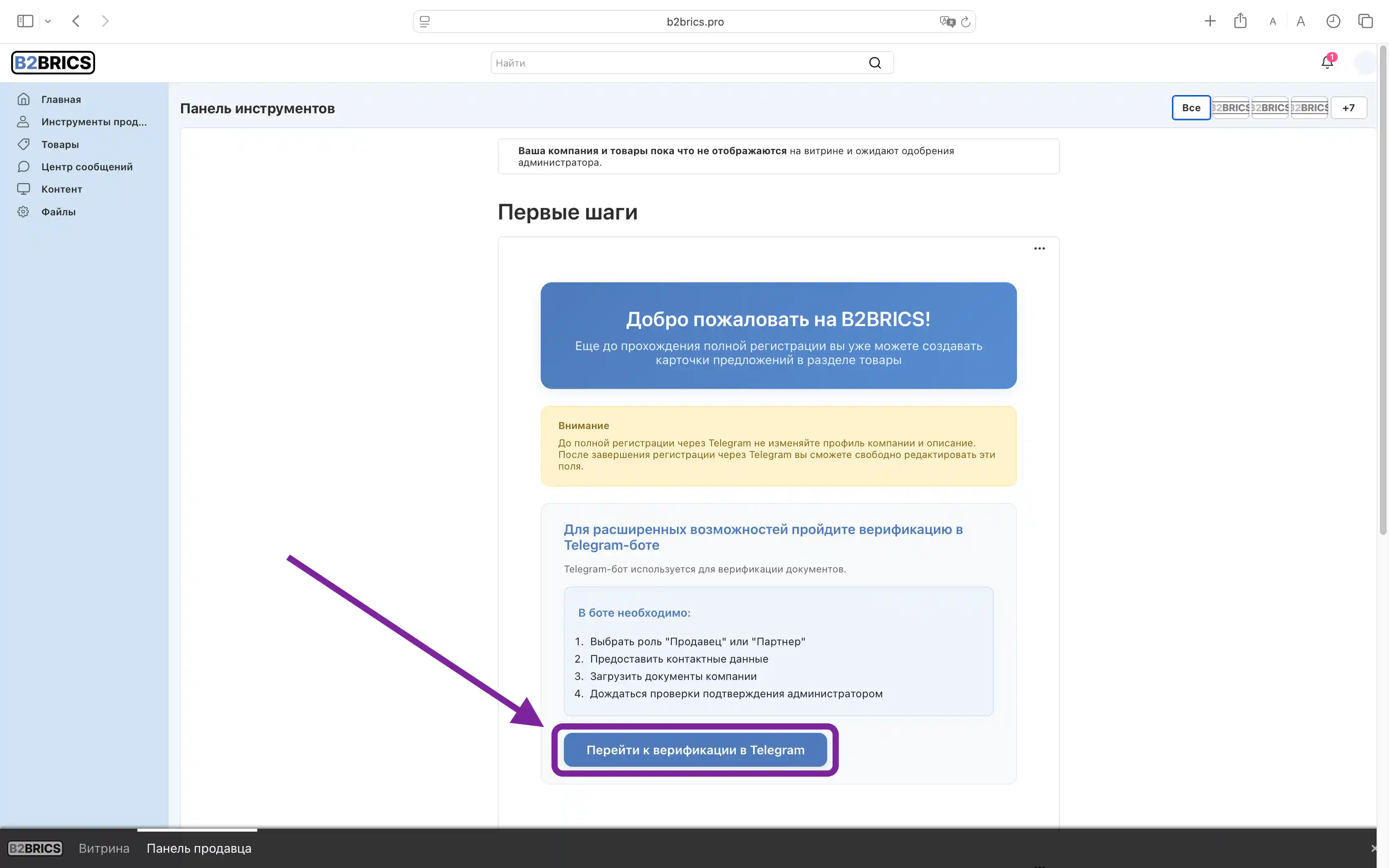Image resolution: width=1389 pixels, height=868 pixels.
Task: Click the Добро пожаловать на B2BRICS! banner
Action: 778,335
